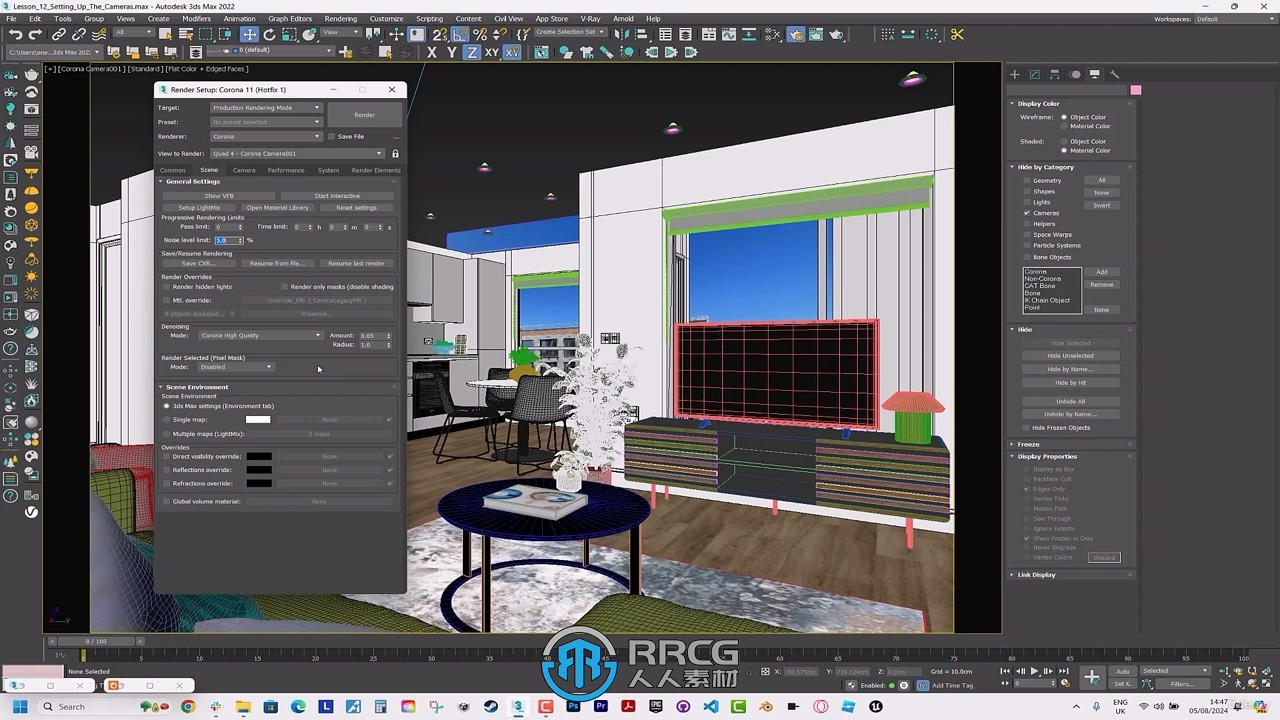Click Unhide All button

tap(1071, 401)
